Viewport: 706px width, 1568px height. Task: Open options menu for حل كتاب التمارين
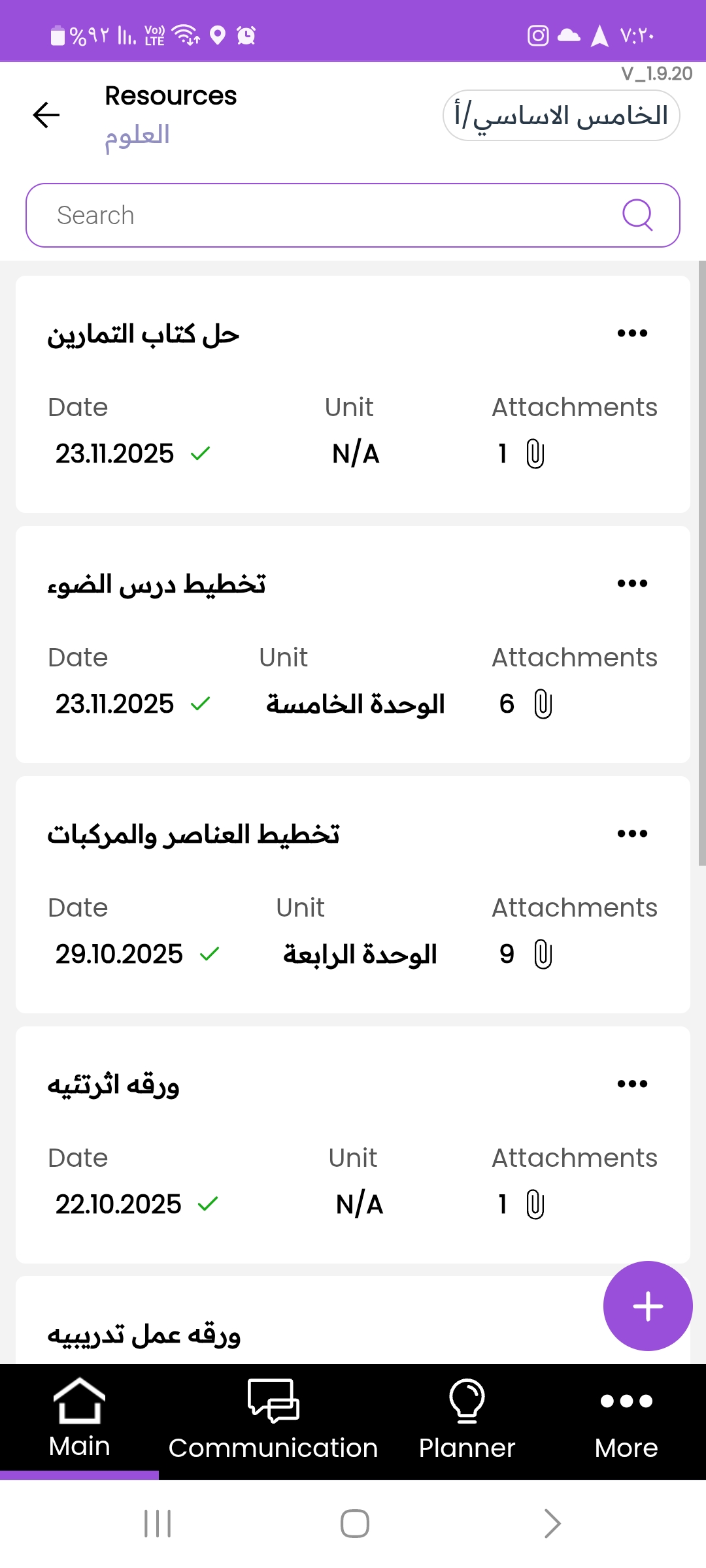[x=632, y=333]
